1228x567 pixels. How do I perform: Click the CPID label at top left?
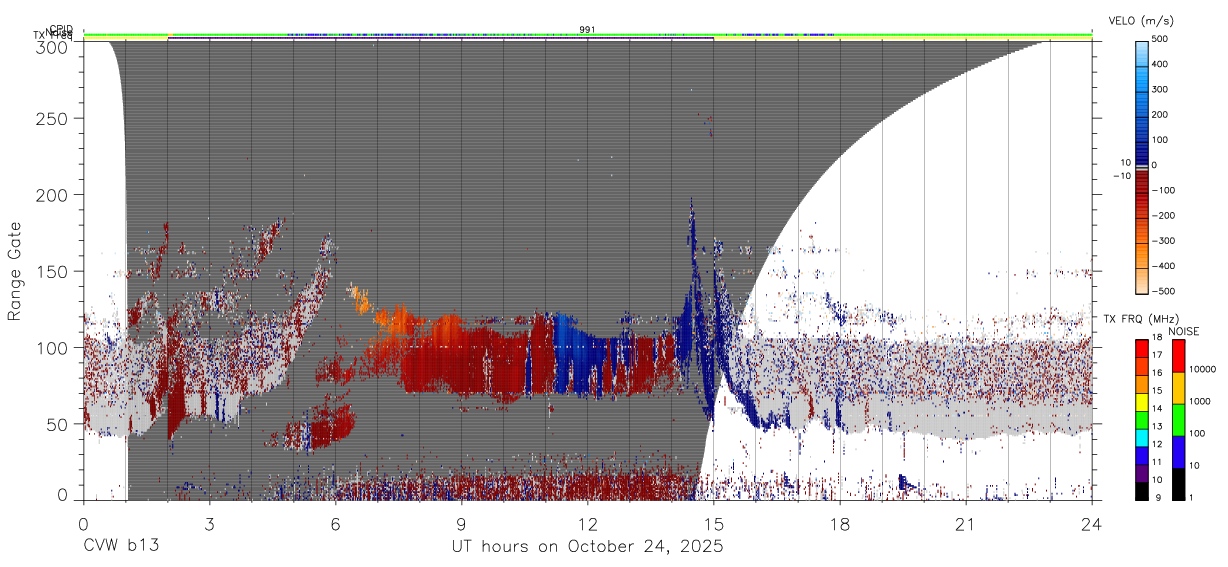pos(61,29)
